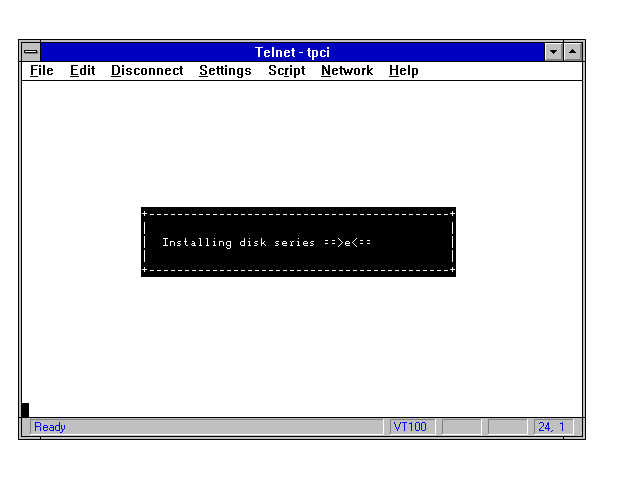Open the File menu
Image resolution: width=640 pixels, height=480 pixels.
tap(42, 71)
